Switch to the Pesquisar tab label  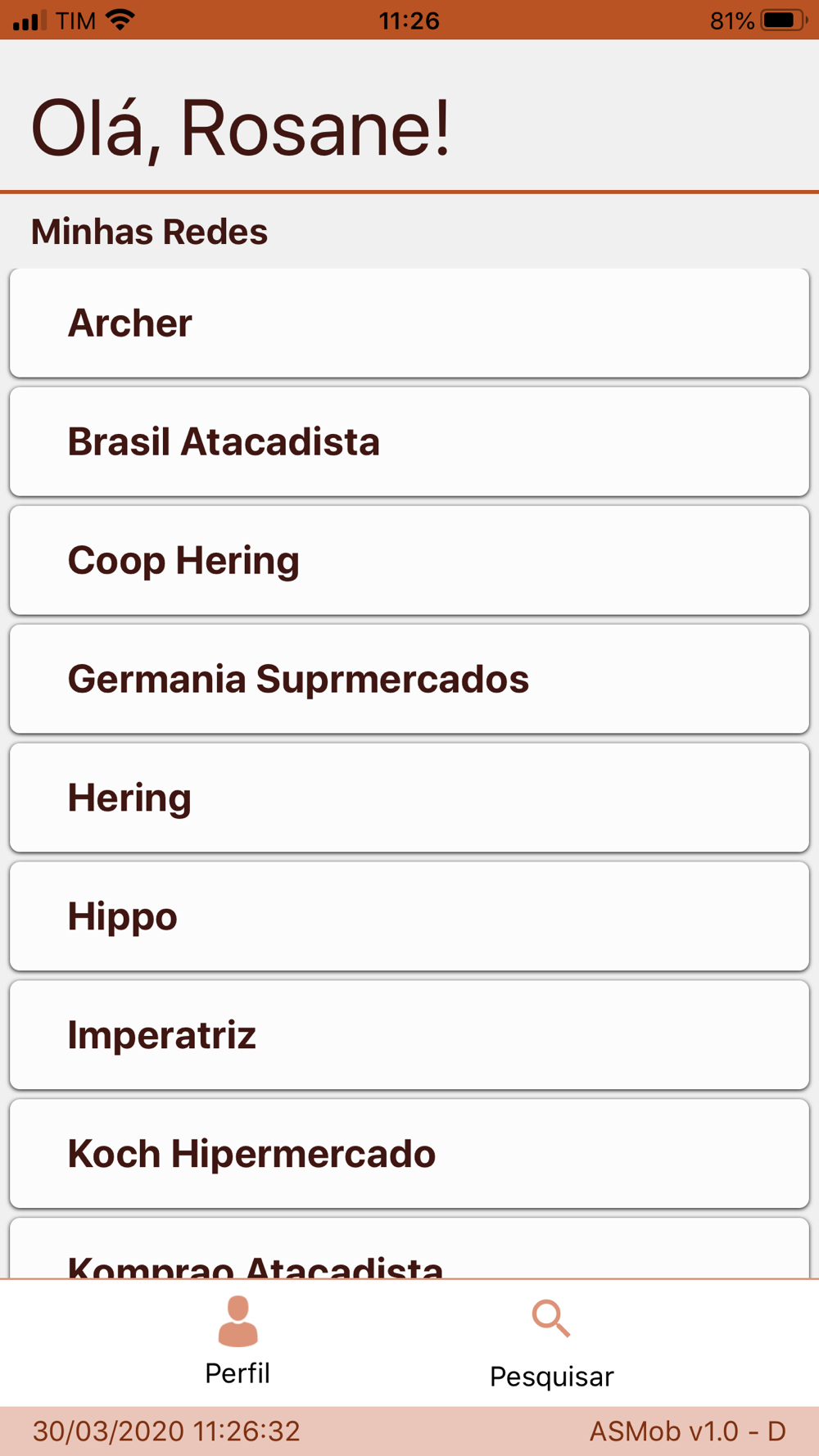pyautogui.click(x=551, y=1377)
